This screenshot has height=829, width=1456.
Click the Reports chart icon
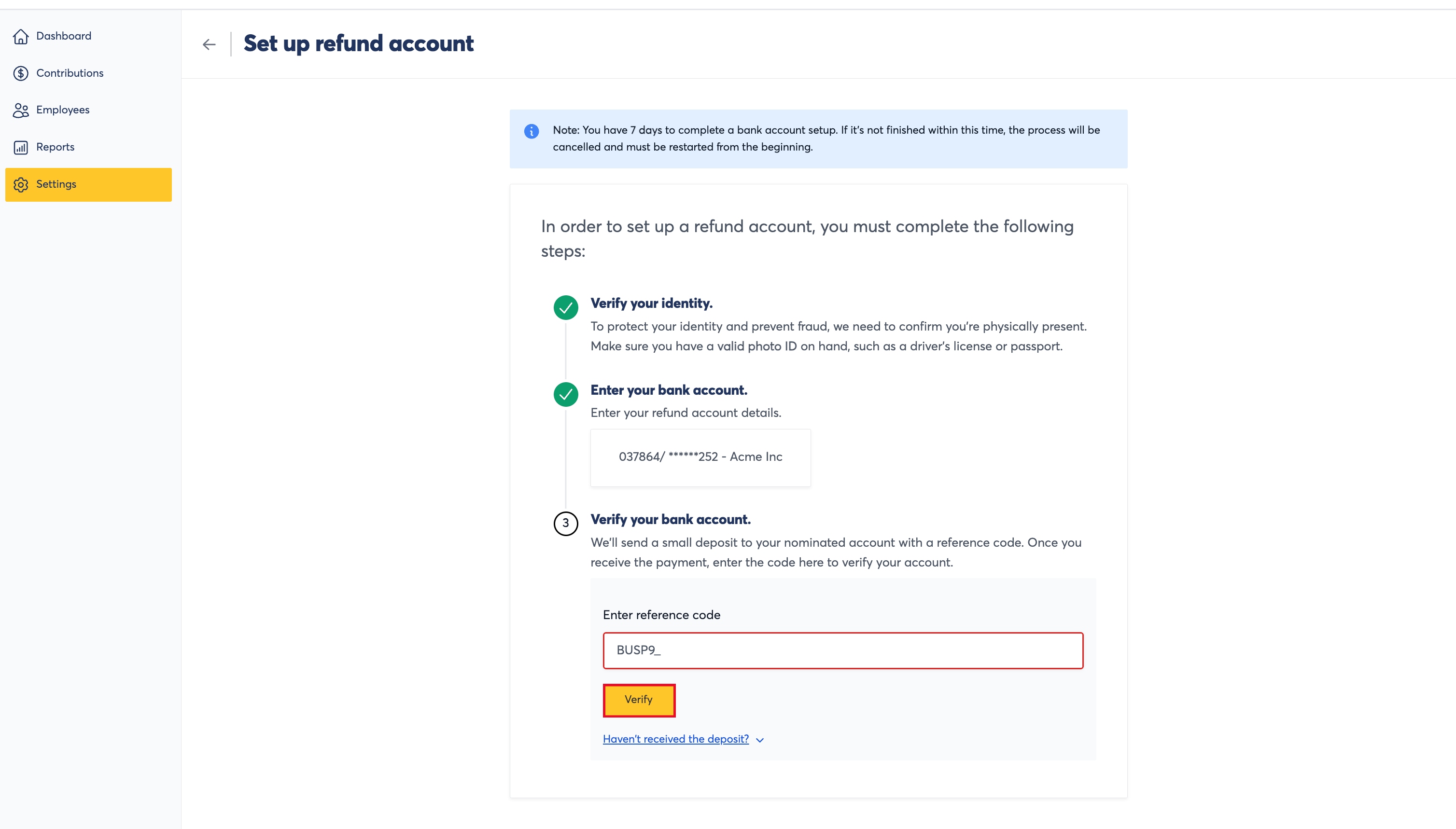coord(20,148)
